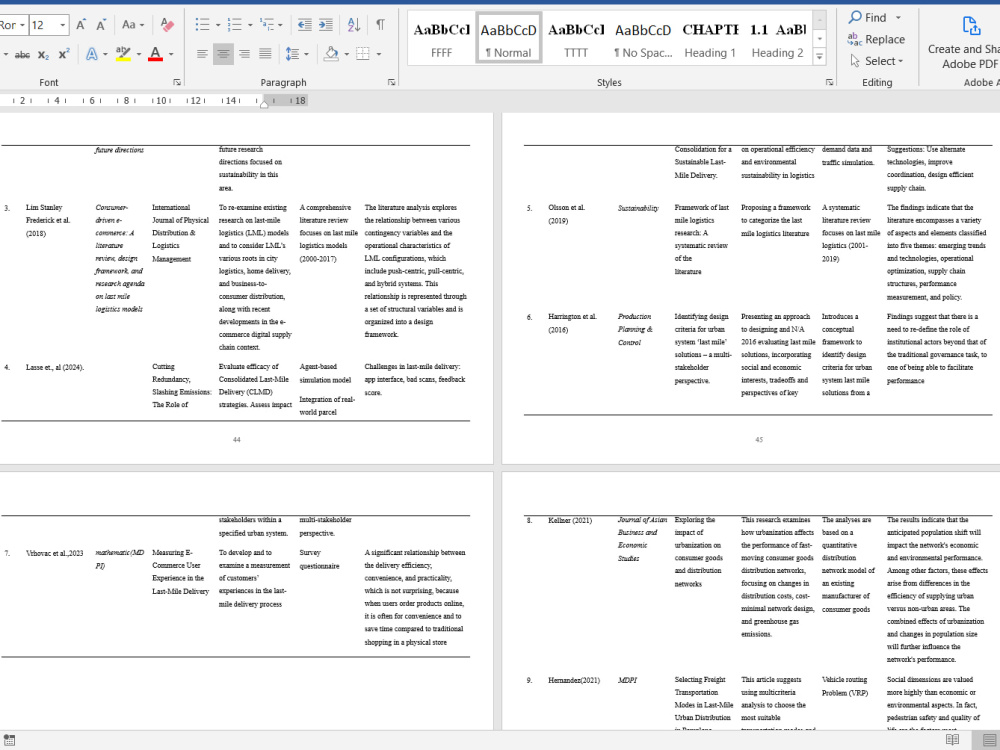Click the table cell text 'Hernandez(2021)'
The width and height of the screenshot is (1000, 750).
[x=574, y=680]
